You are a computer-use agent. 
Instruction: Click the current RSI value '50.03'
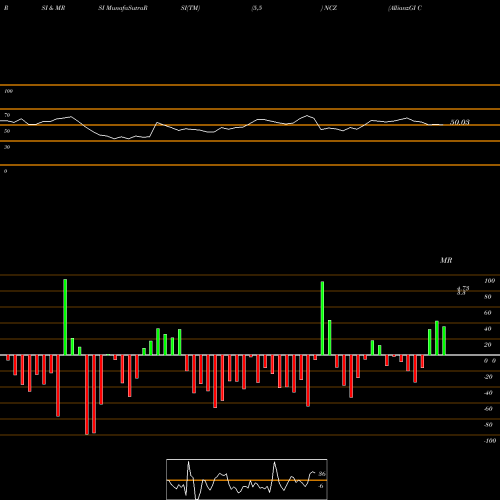[x=460, y=122]
